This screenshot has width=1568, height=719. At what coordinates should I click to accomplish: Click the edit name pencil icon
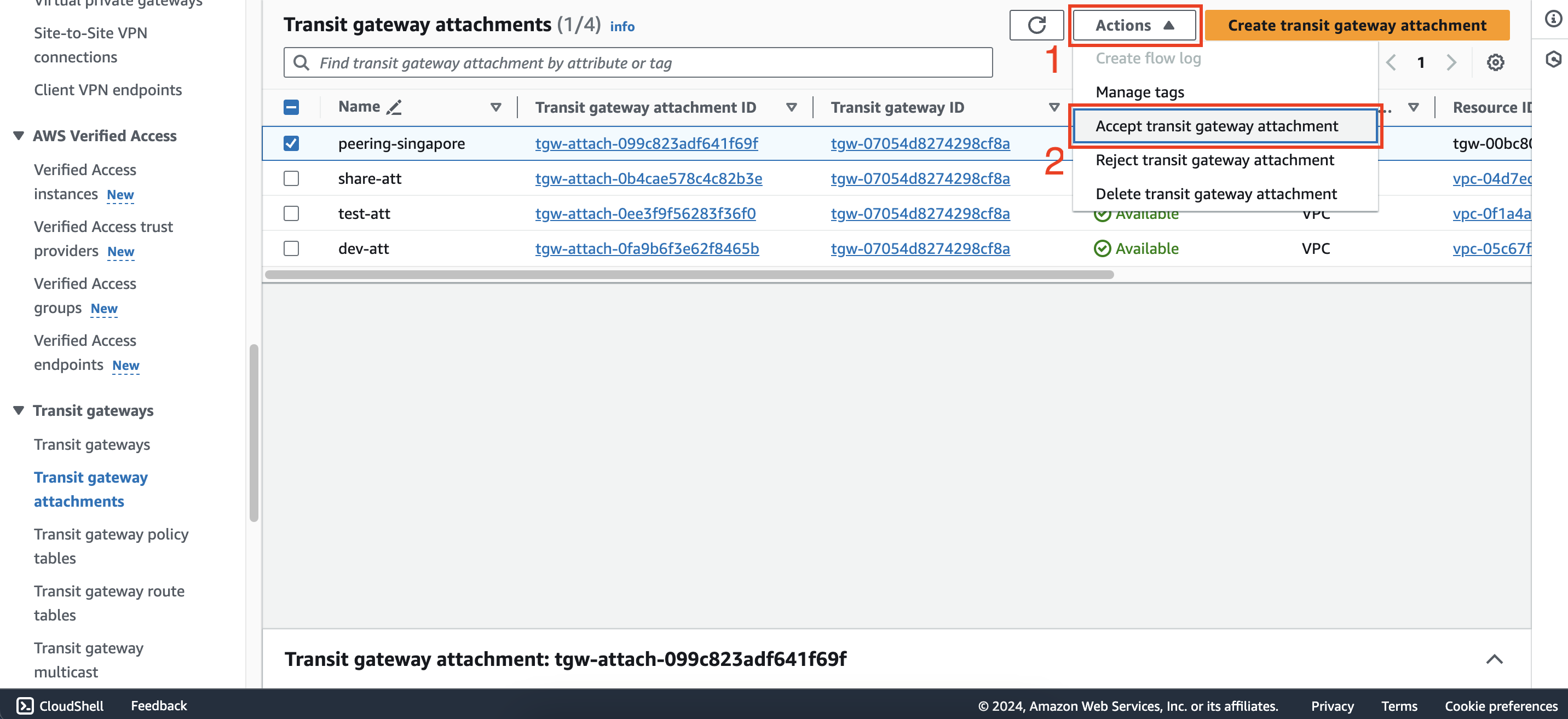395,108
